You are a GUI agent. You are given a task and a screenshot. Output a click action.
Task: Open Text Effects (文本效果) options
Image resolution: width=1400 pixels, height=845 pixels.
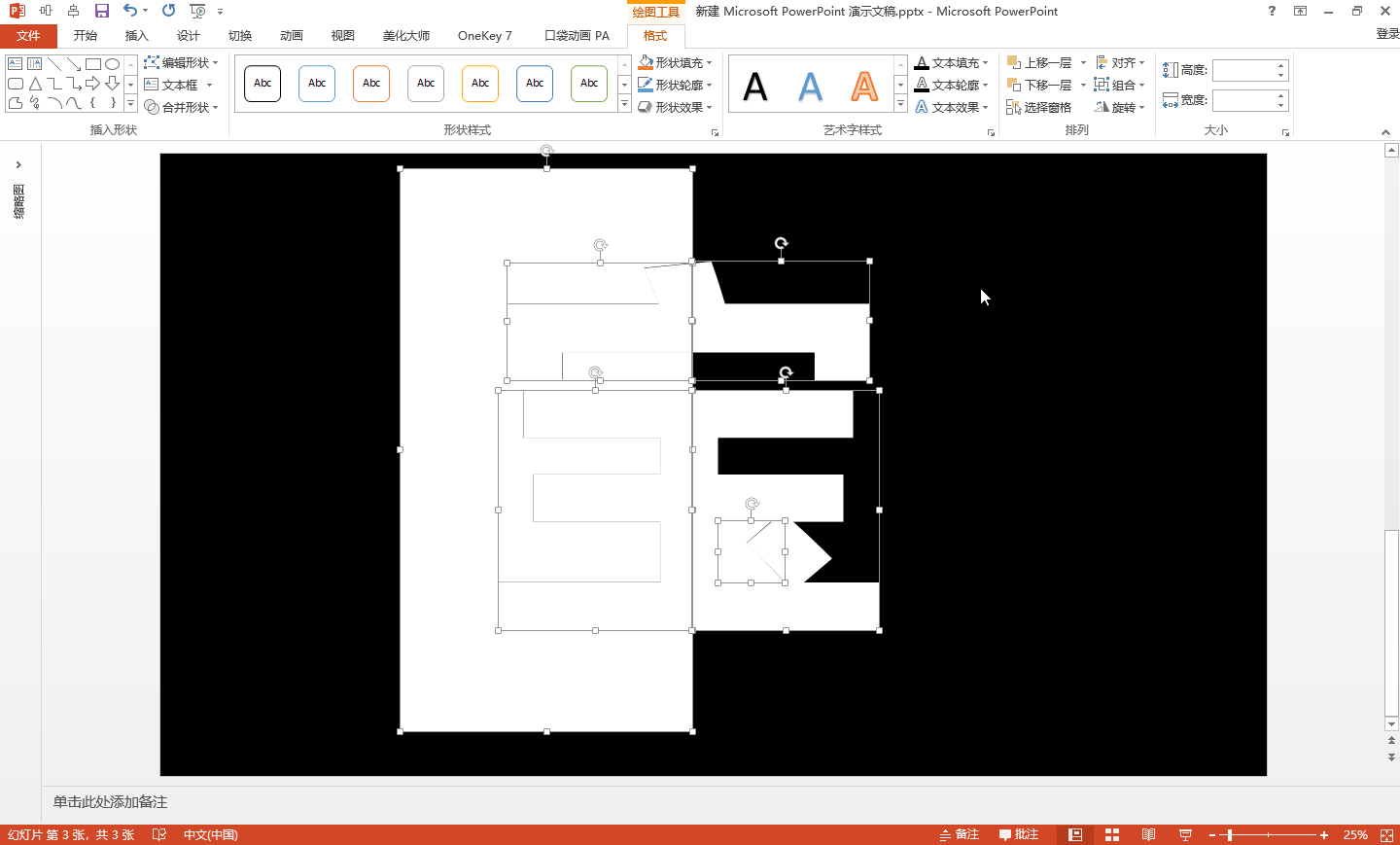pyautogui.click(x=952, y=107)
